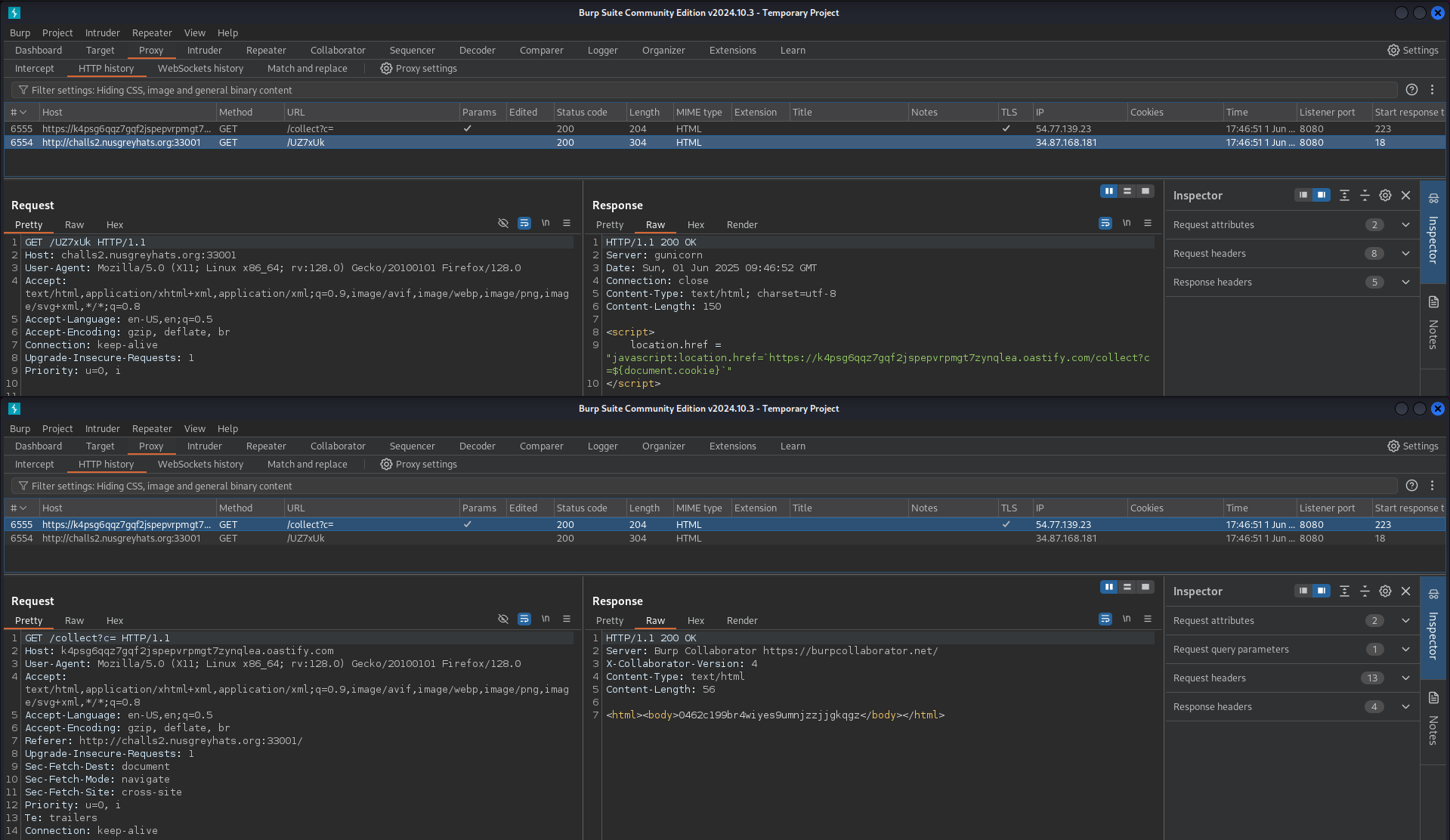Screen dimensions: 1450x840
Task: Open # column sort arrow in upper table
Action: (x=23, y=112)
